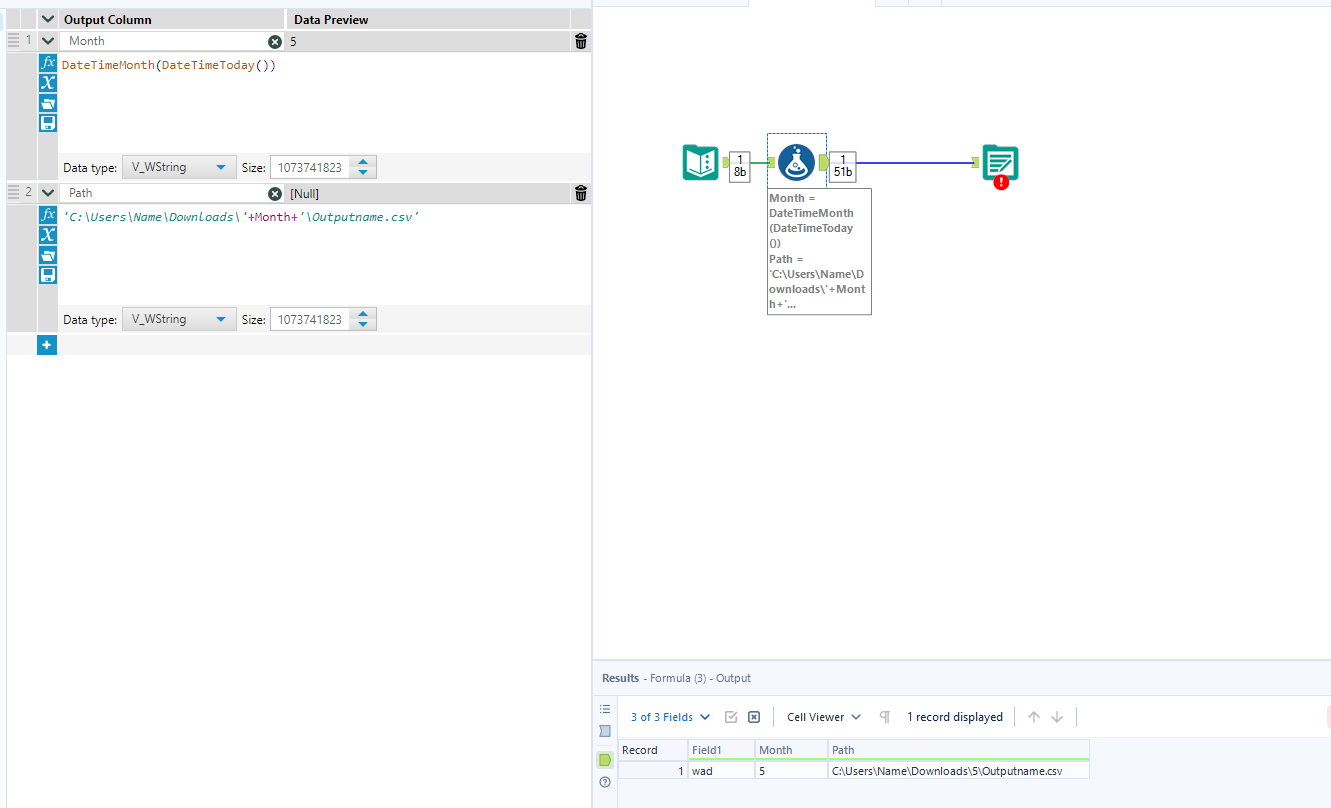Open the 3 of 3 Fields dropdown
Viewport: 1331px width, 808px height.
pyautogui.click(x=668, y=717)
